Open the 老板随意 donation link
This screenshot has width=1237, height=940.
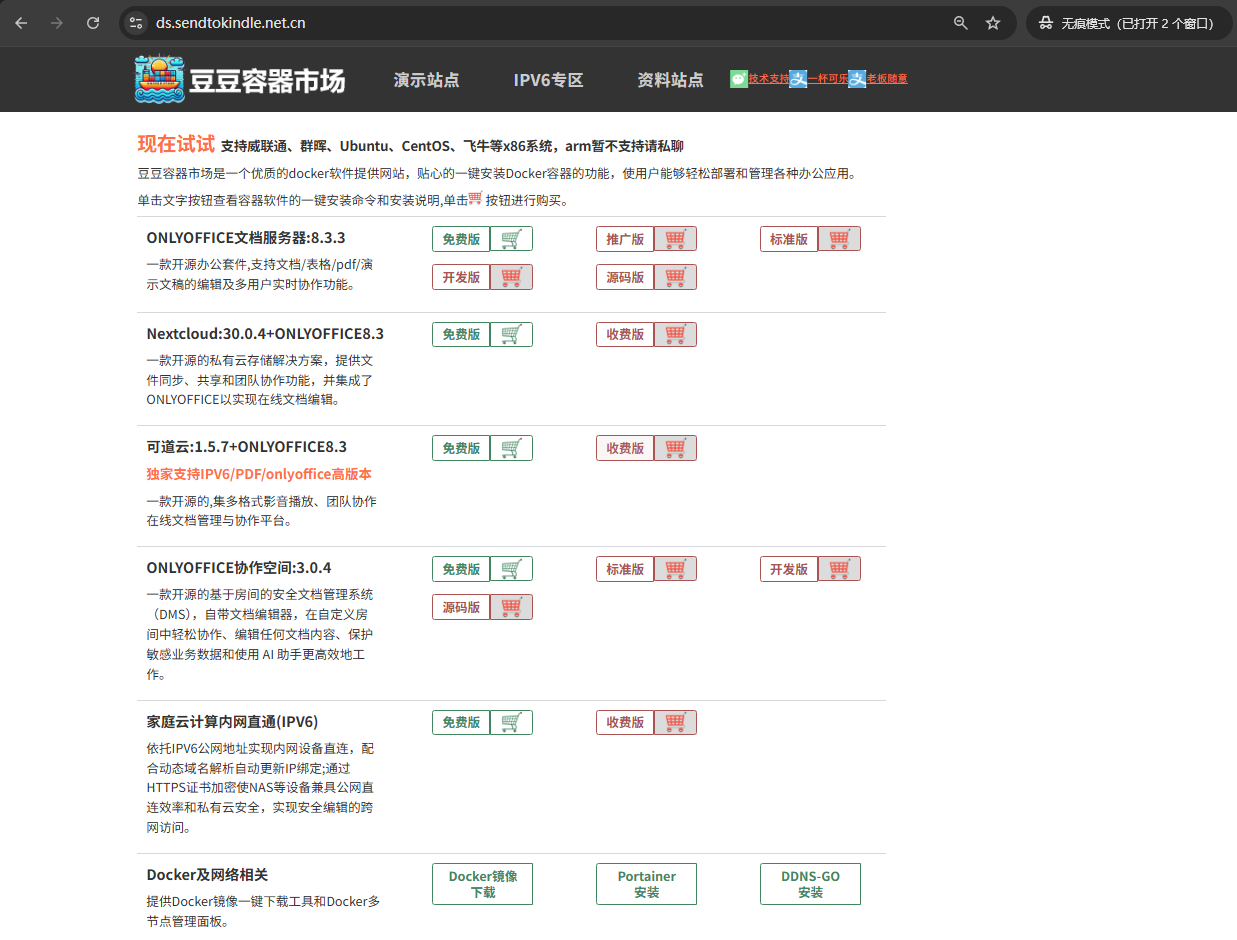tap(887, 79)
